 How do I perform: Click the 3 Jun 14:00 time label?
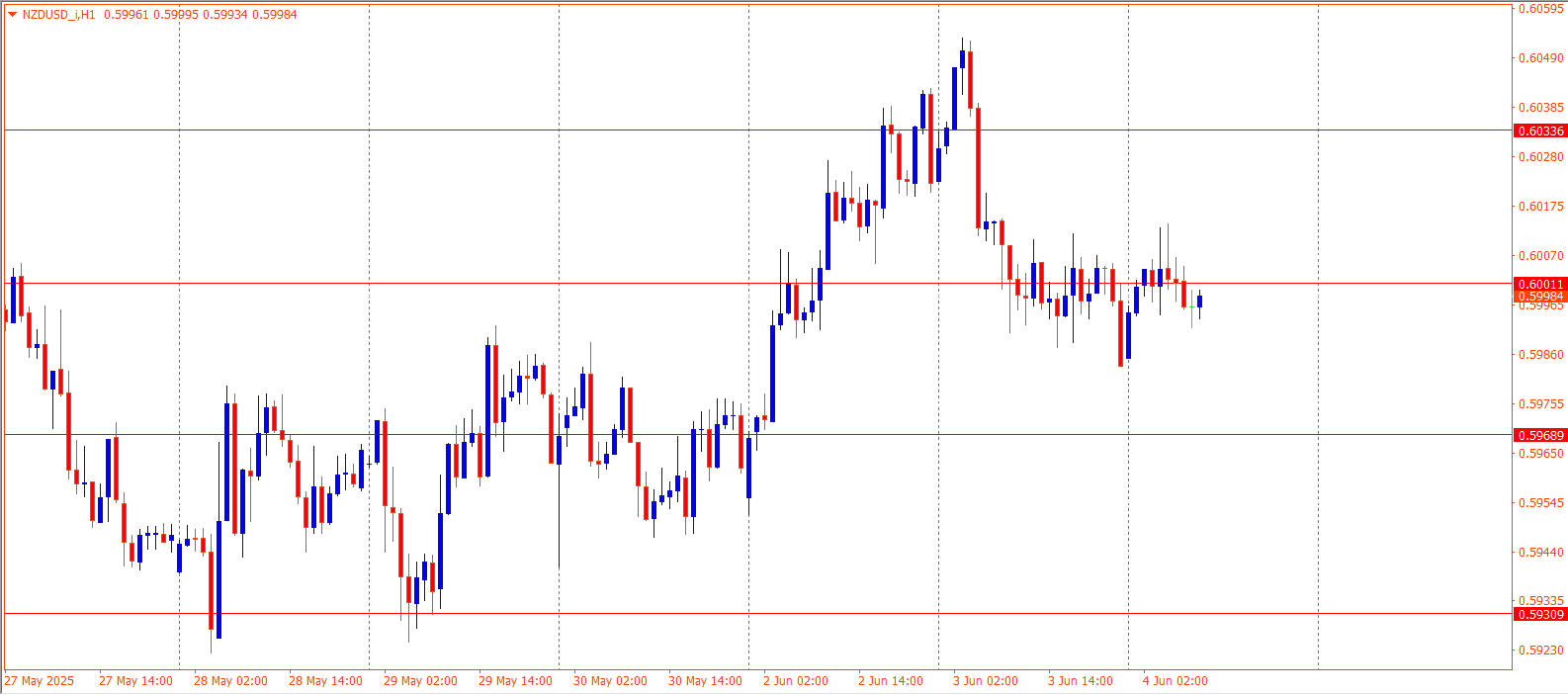(1081, 681)
